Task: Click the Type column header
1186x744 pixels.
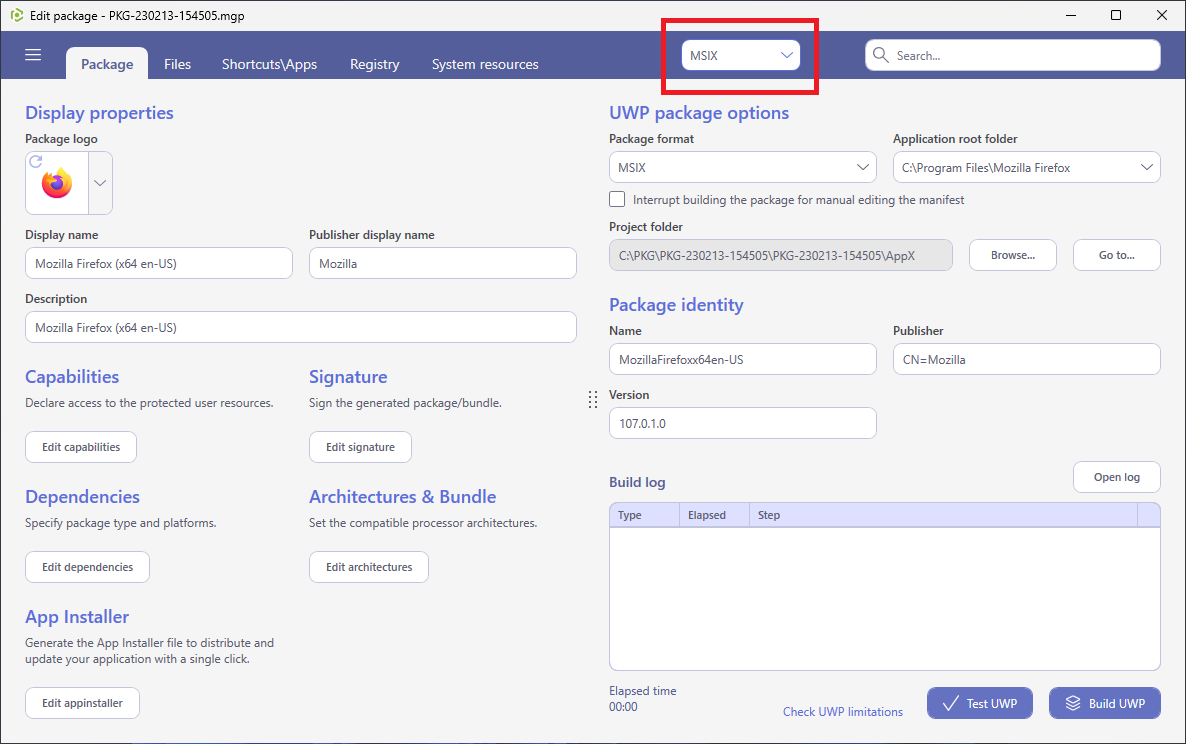Action: tap(644, 515)
